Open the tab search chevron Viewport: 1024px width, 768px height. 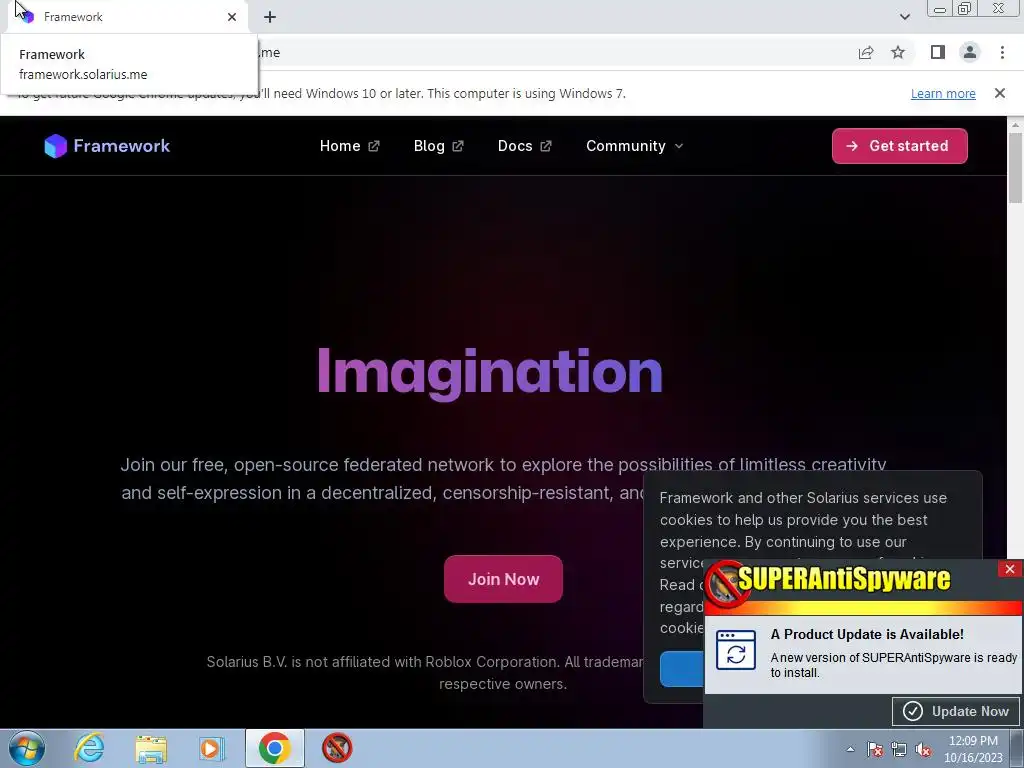[x=904, y=17]
